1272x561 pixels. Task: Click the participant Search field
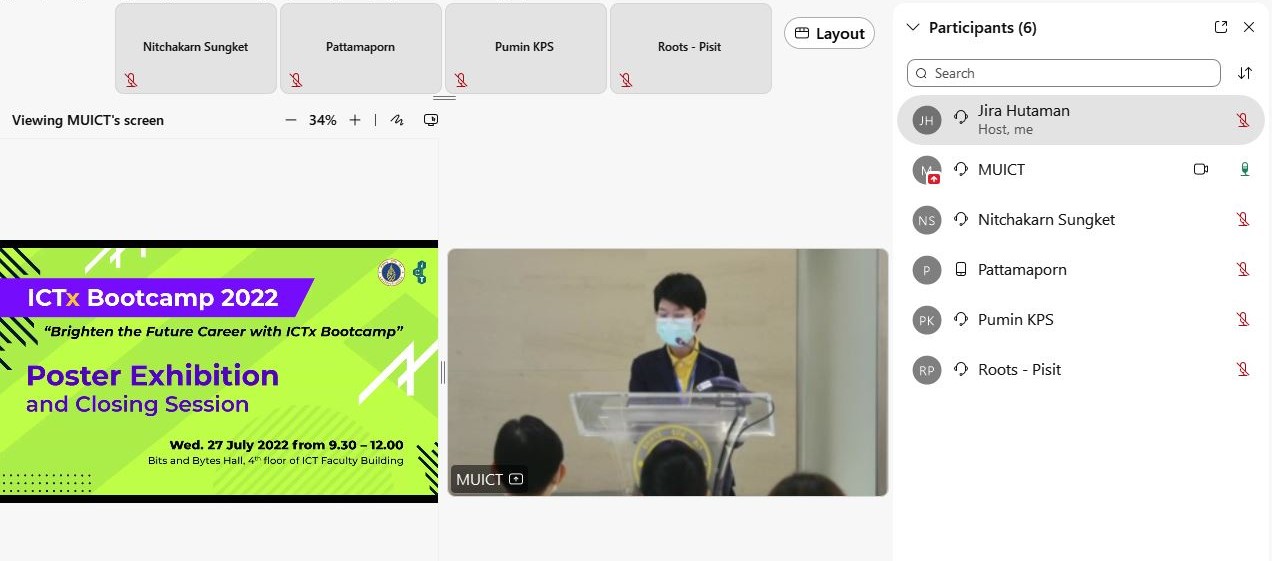[1063, 73]
